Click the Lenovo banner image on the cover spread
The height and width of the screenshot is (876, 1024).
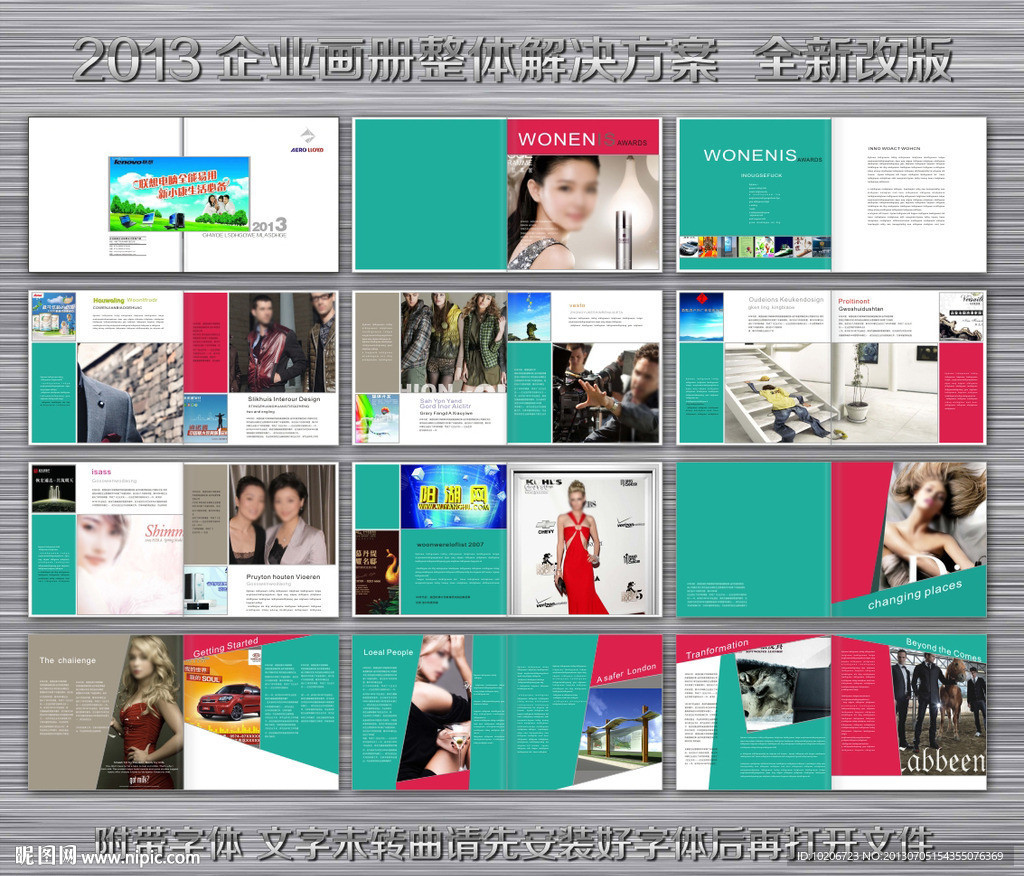coord(179,193)
